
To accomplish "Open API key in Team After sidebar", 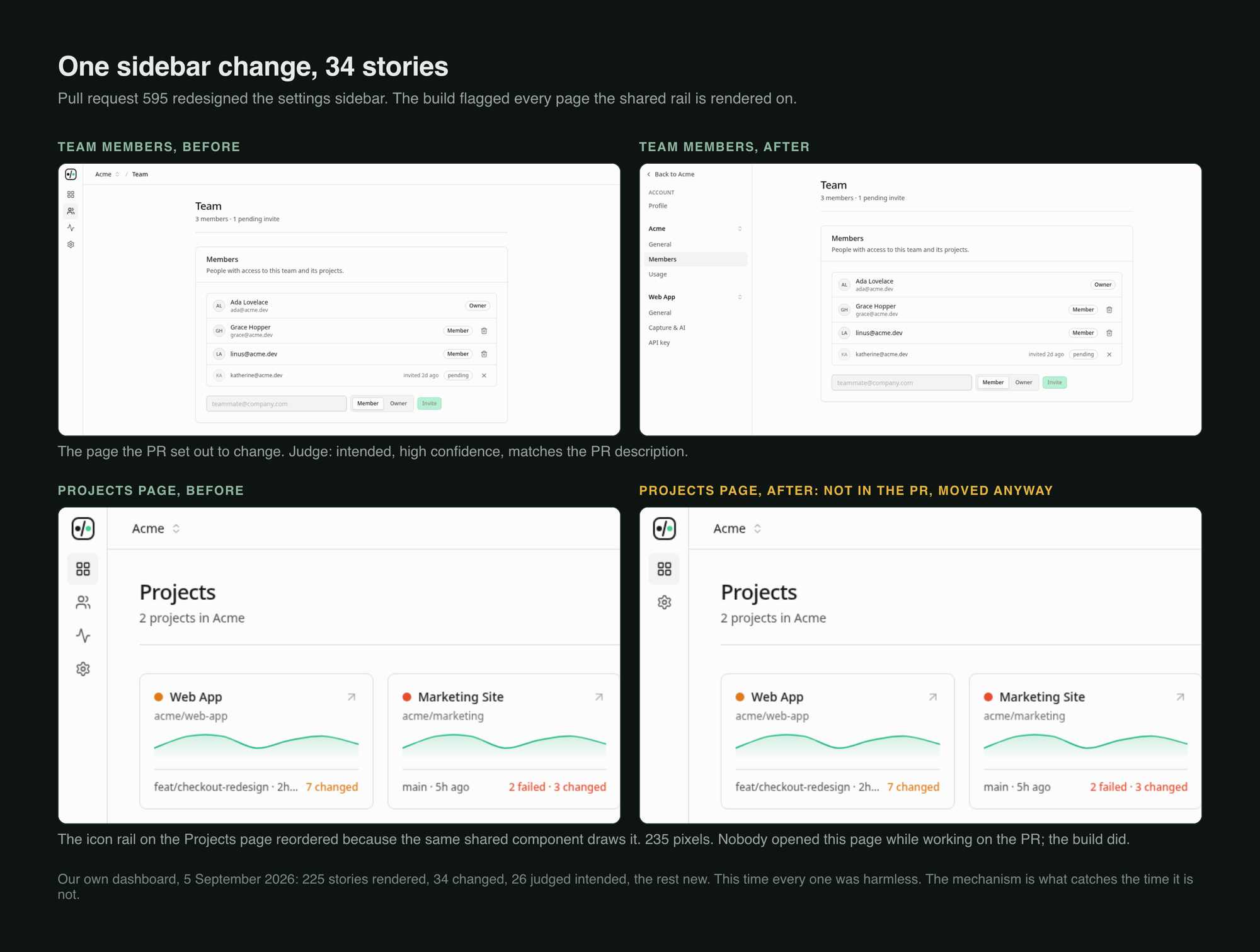I will [660, 343].
